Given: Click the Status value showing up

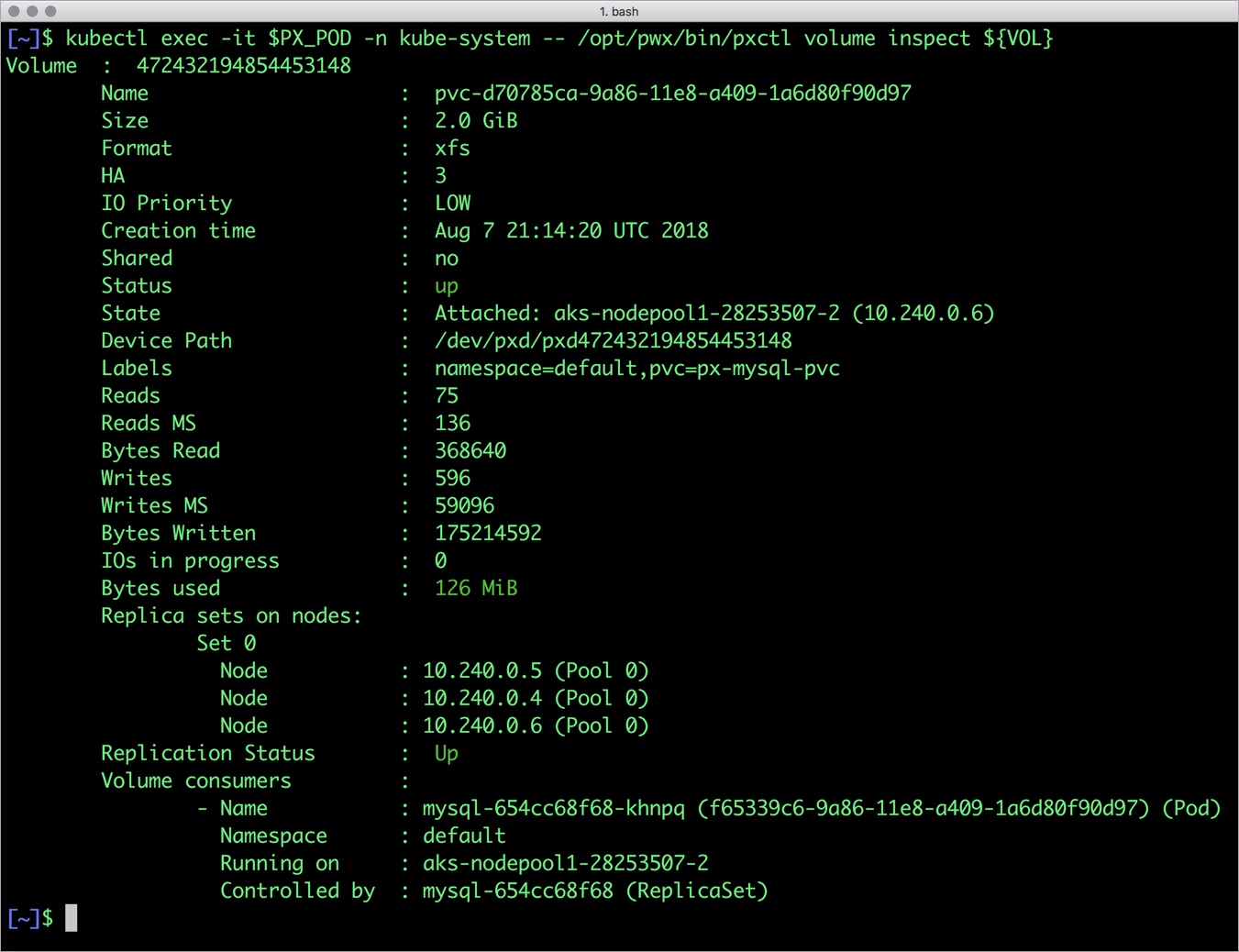Looking at the screenshot, I should pos(446,285).
